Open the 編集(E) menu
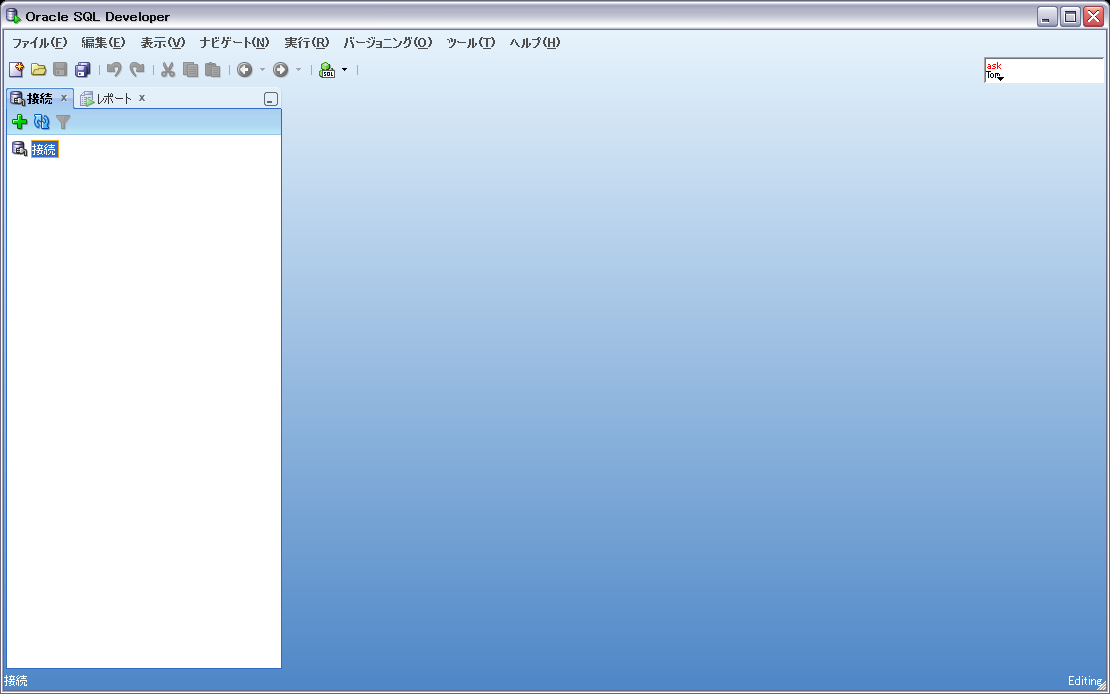The image size is (1110, 694). (x=103, y=42)
